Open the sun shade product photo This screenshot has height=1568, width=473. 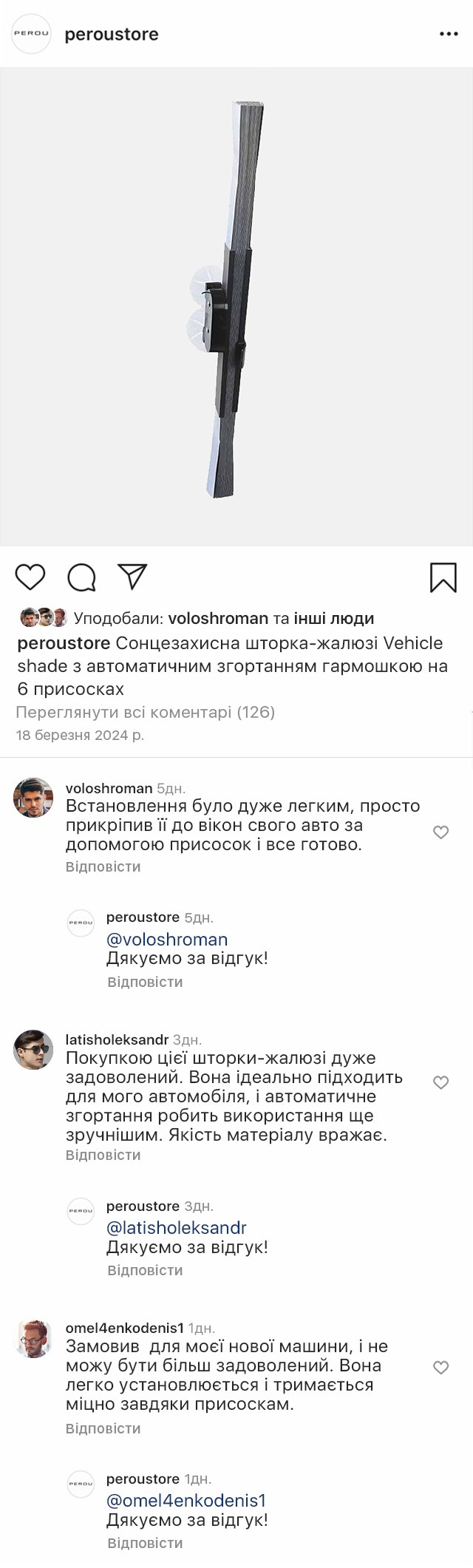[236, 307]
